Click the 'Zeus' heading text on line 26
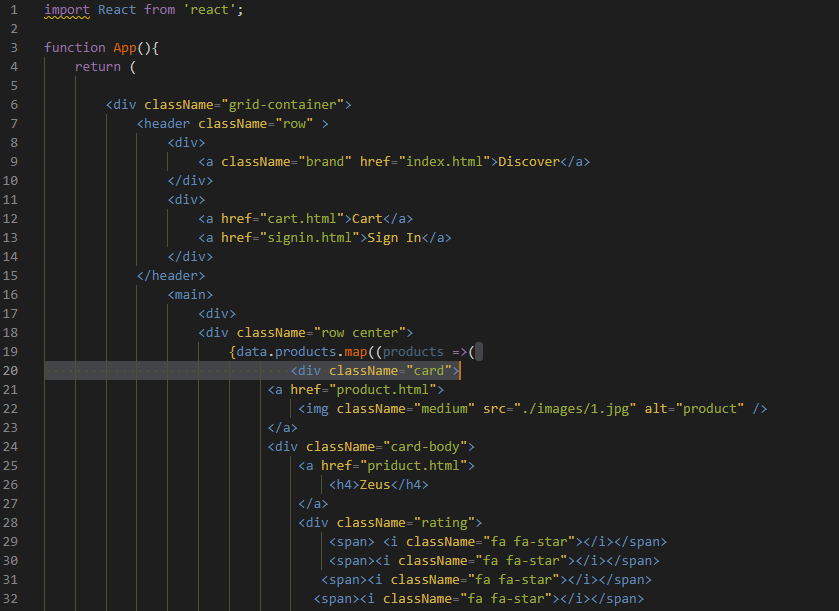This screenshot has height=611, width=839. coord(375,485)
